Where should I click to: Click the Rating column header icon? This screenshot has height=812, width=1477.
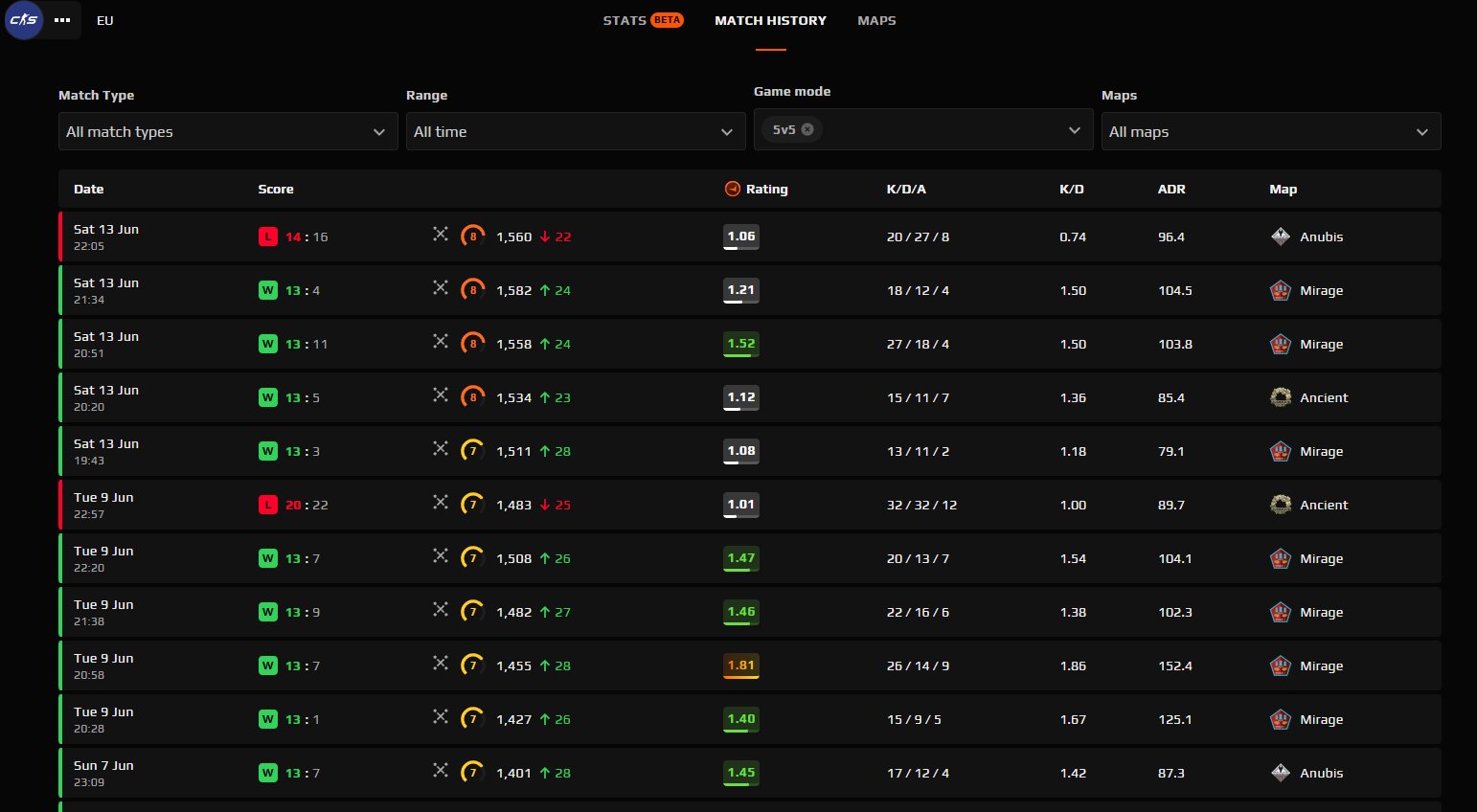pos(733,189)
